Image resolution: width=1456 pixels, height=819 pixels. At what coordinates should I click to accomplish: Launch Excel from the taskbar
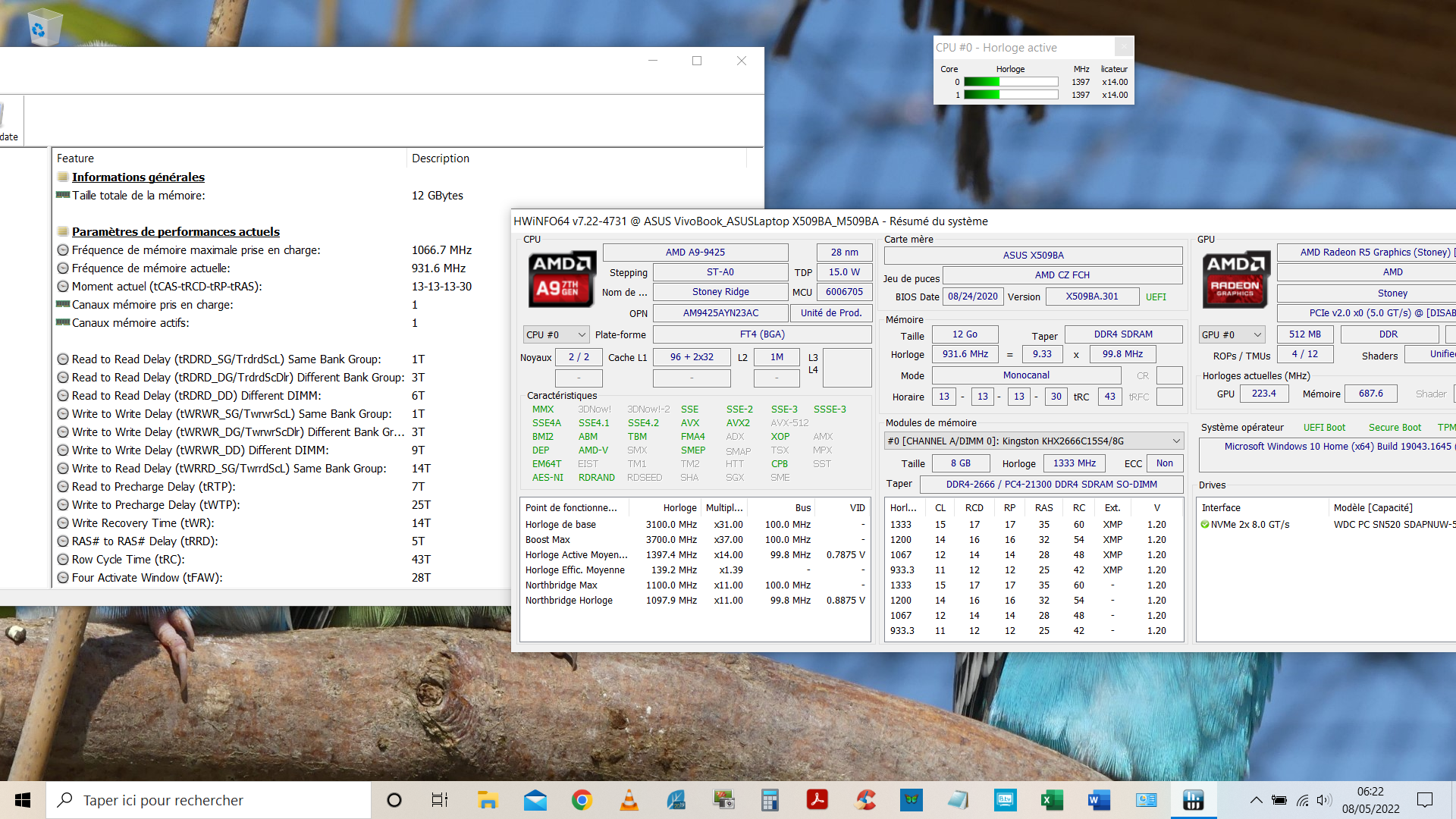pyautogui.click(x=1052, y=800)
